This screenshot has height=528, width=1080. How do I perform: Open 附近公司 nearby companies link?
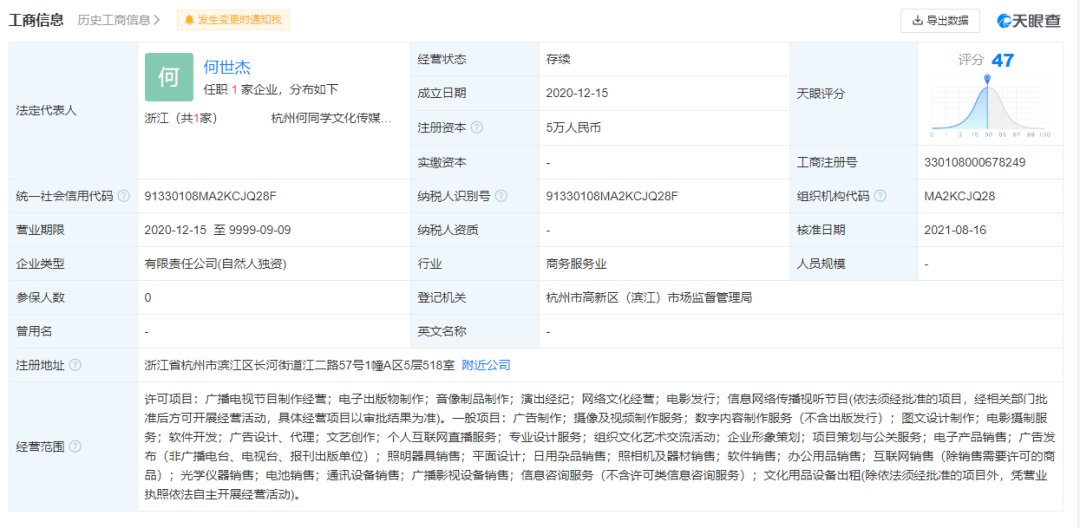tap(486, 365)
